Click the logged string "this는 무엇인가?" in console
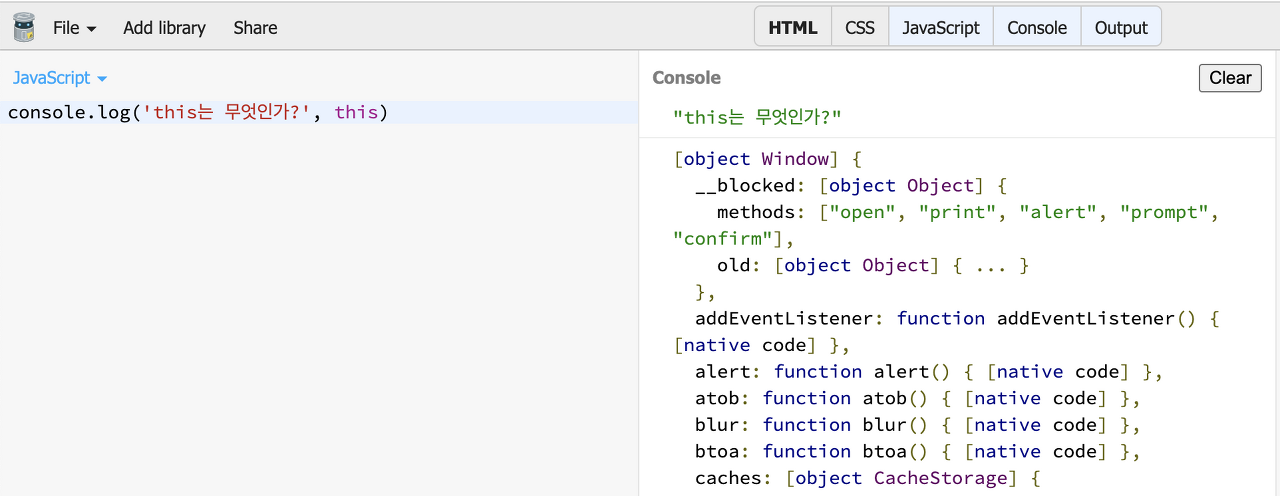The height and width of the screenshot is (496, 1280). tap(757, 118)
